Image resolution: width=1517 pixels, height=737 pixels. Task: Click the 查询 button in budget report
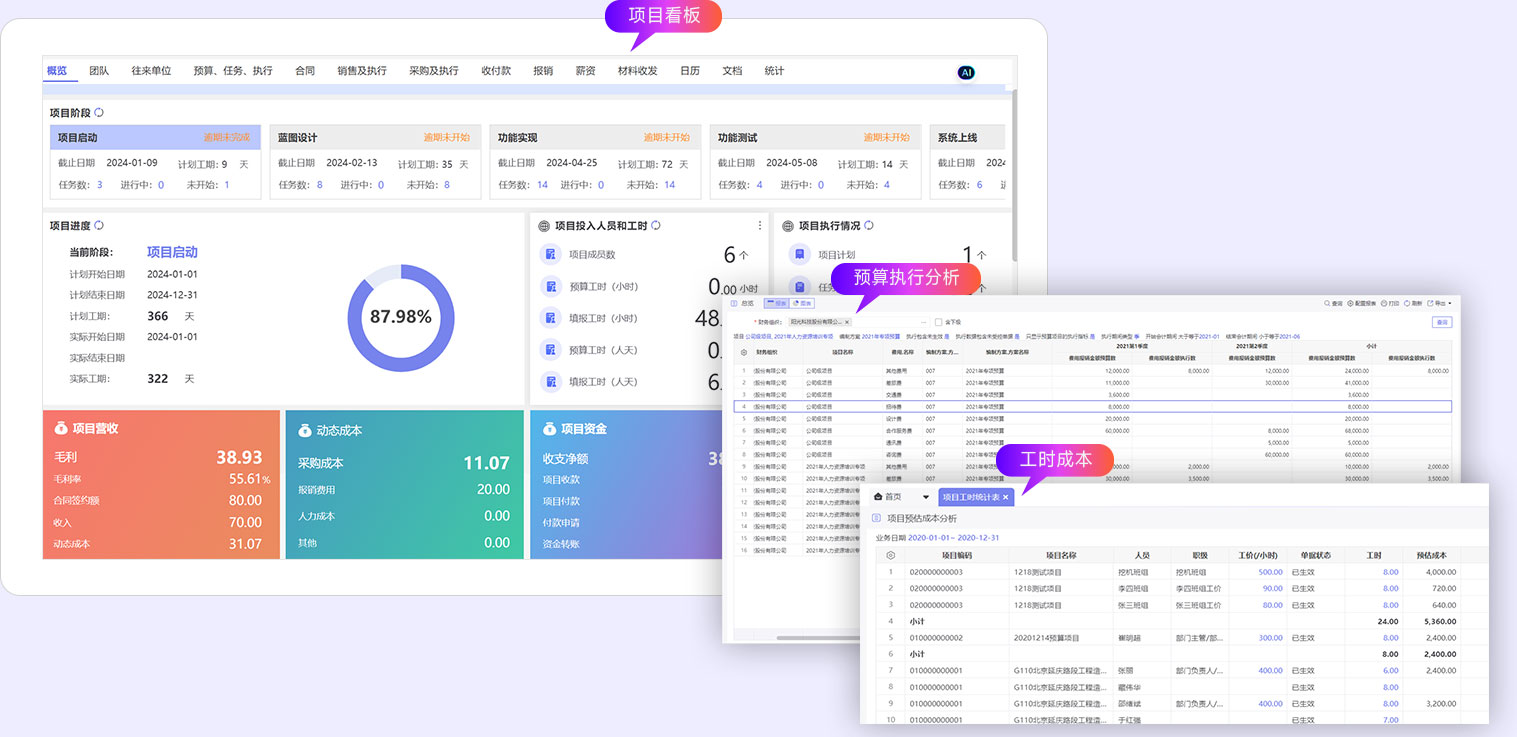[x=1441, y=322]
